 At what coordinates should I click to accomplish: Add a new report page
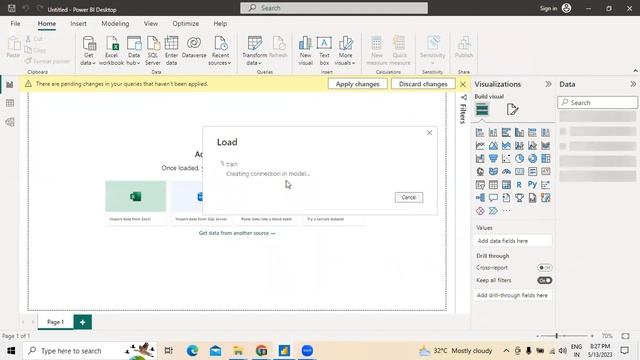[x=82, y=322]
